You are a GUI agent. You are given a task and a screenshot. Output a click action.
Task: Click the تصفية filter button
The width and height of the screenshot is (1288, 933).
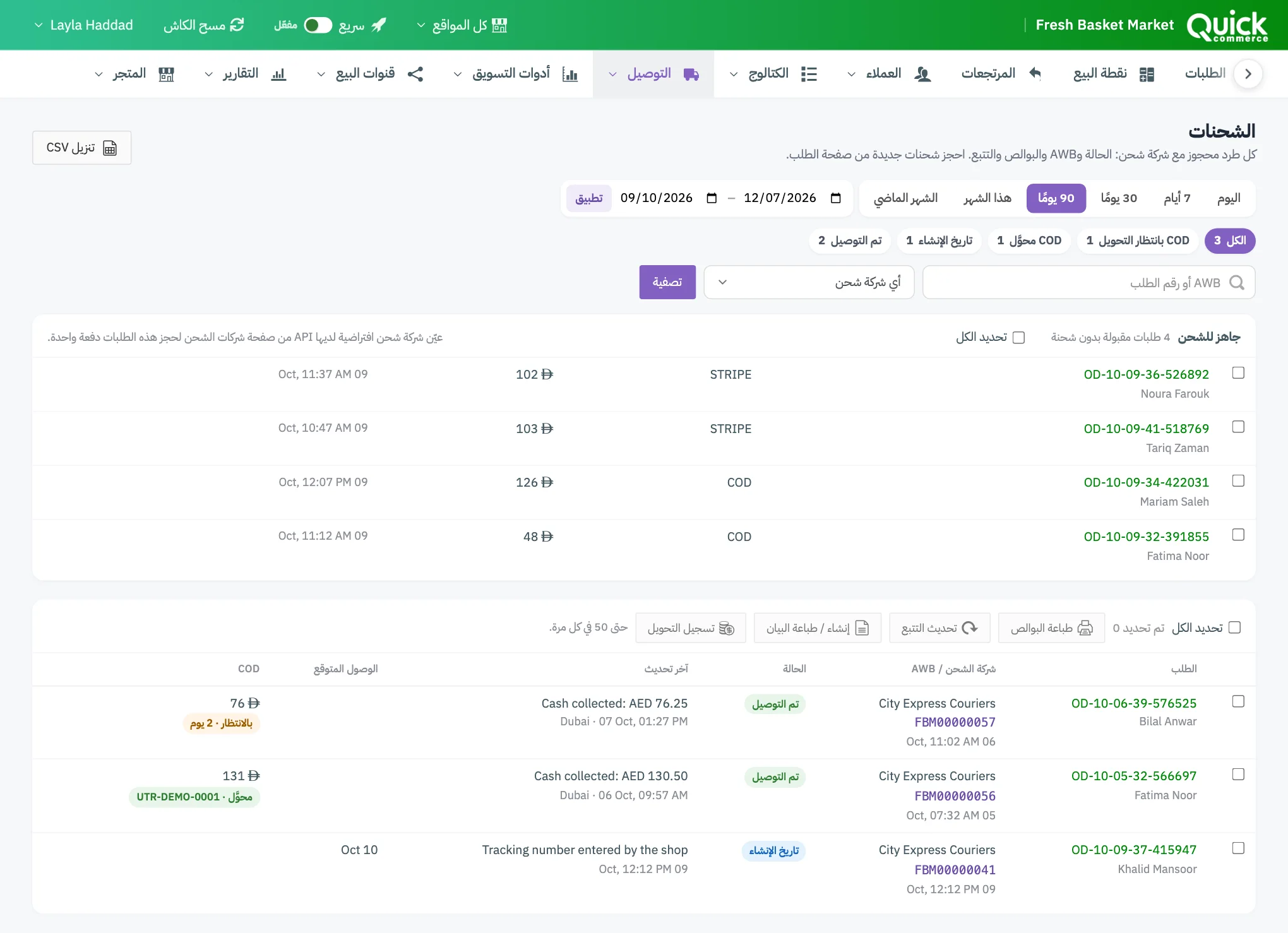[667, 282]
